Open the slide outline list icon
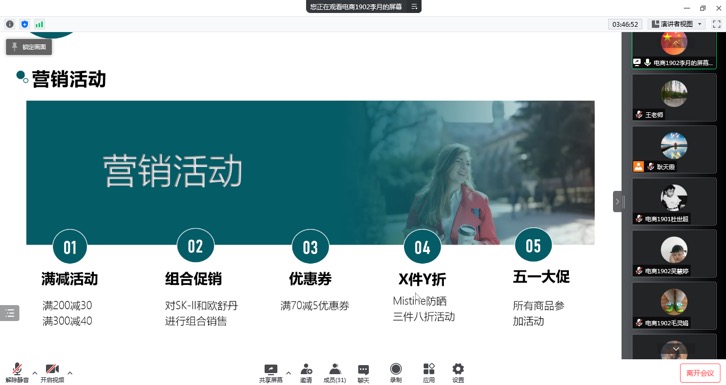 point(9,313)
